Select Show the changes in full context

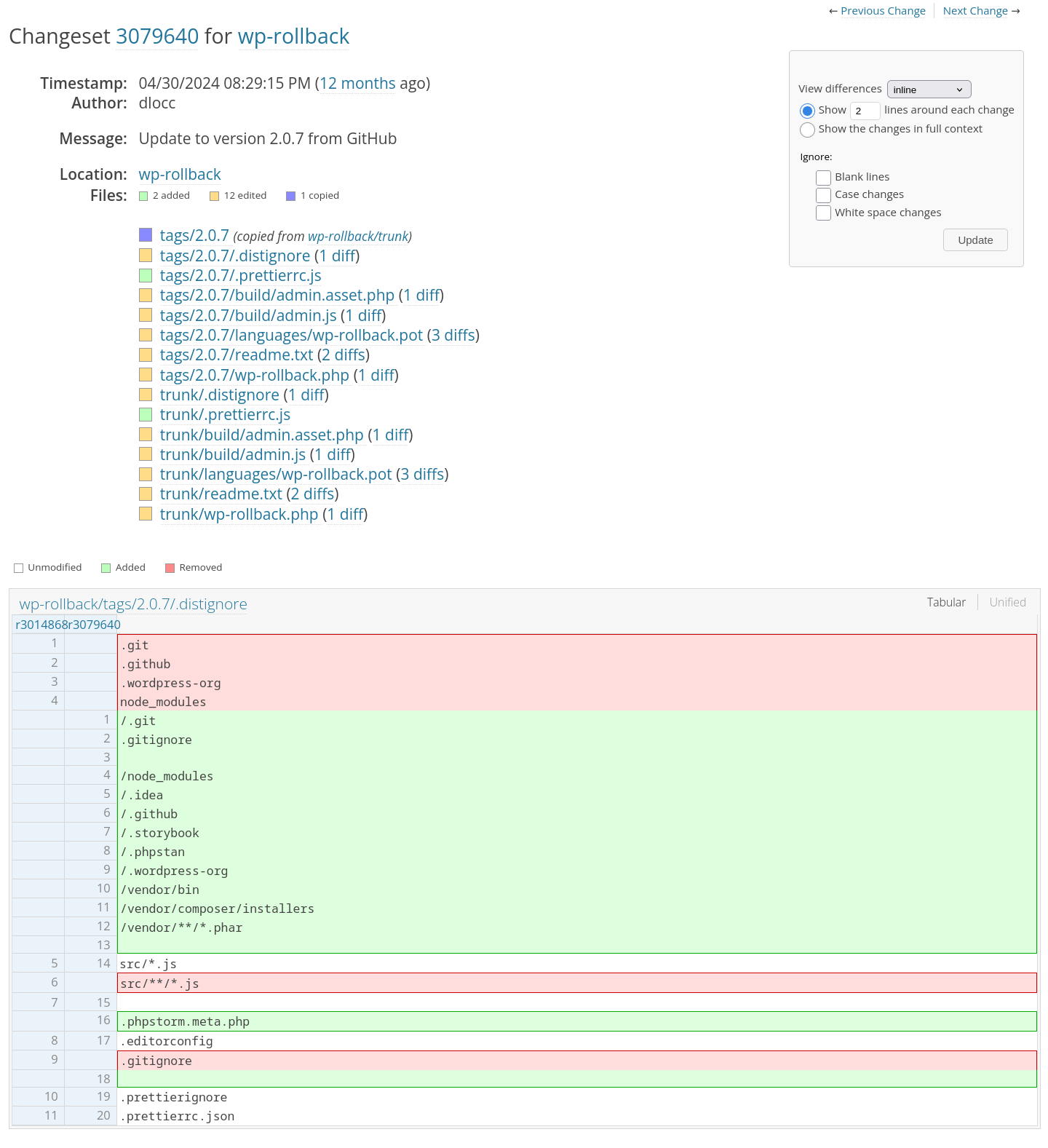[x=807, y=130]
